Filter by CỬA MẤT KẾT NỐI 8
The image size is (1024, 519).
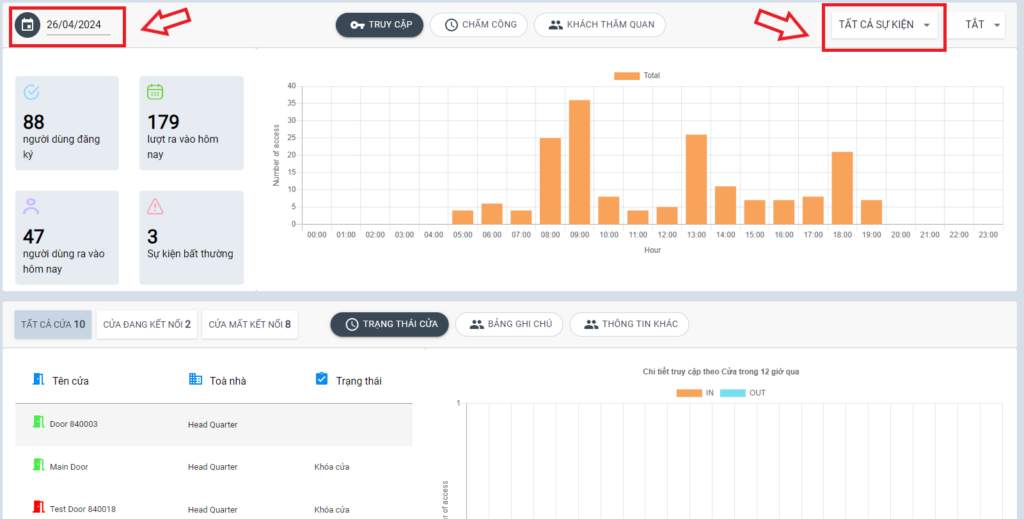click(x=249, y=324)
